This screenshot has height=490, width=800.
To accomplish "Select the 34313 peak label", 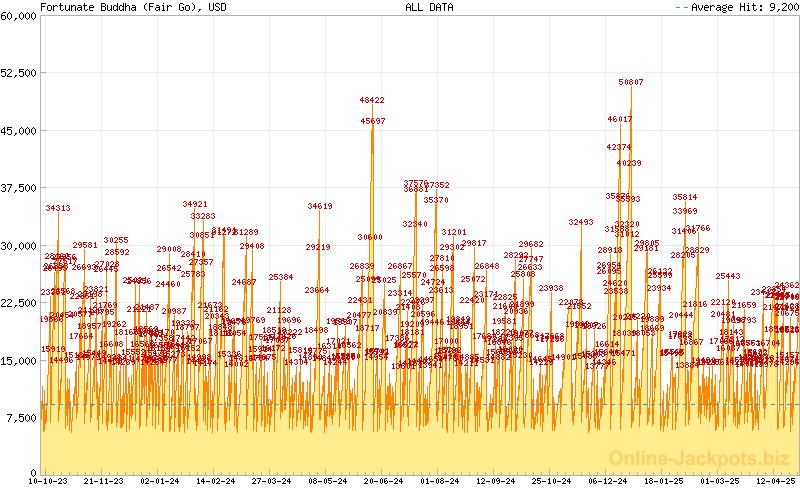I will [x=58, y=208].
